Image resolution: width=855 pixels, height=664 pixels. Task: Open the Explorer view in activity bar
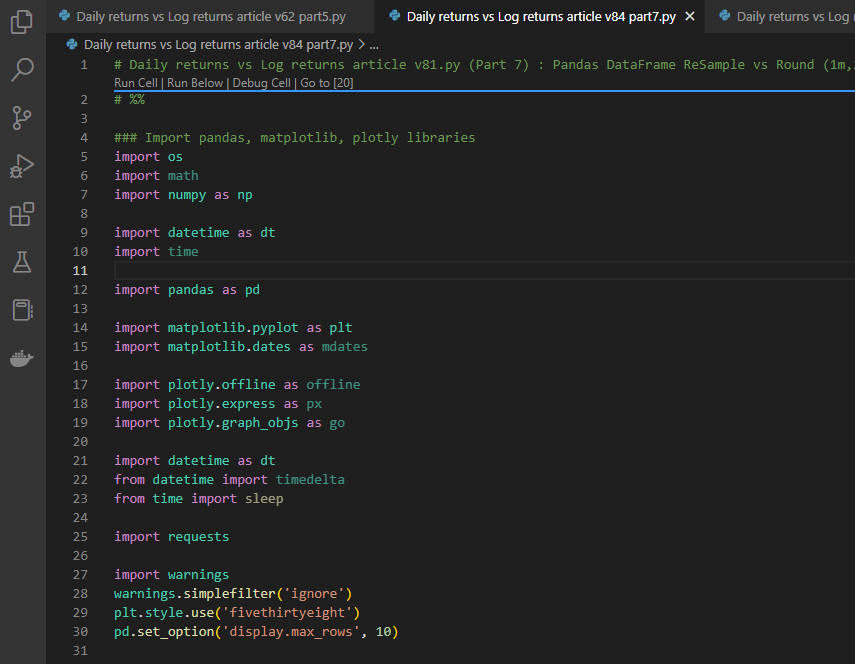tap(22, 22)
